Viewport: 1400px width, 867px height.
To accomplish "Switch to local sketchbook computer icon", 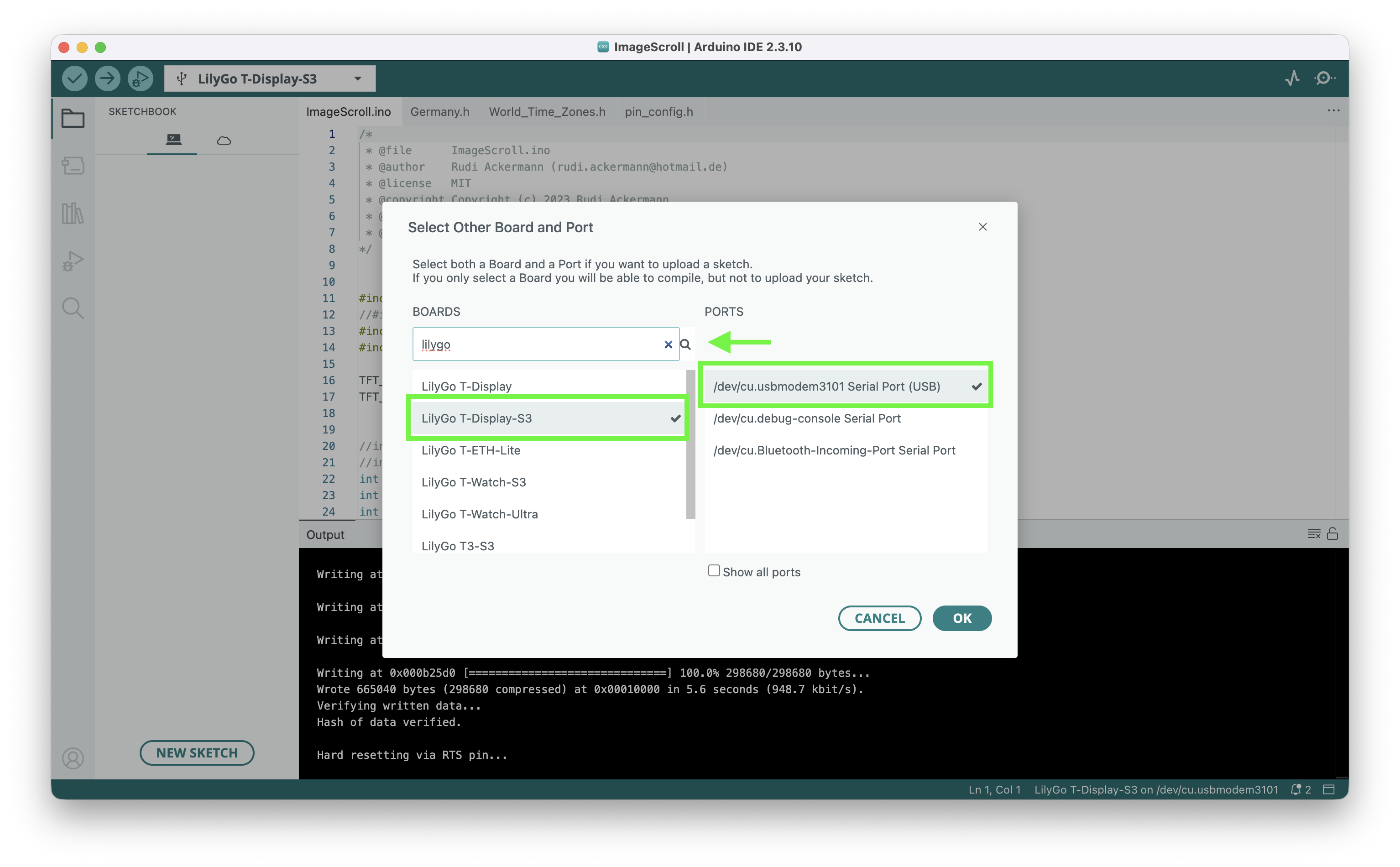I will pos(173,140).
